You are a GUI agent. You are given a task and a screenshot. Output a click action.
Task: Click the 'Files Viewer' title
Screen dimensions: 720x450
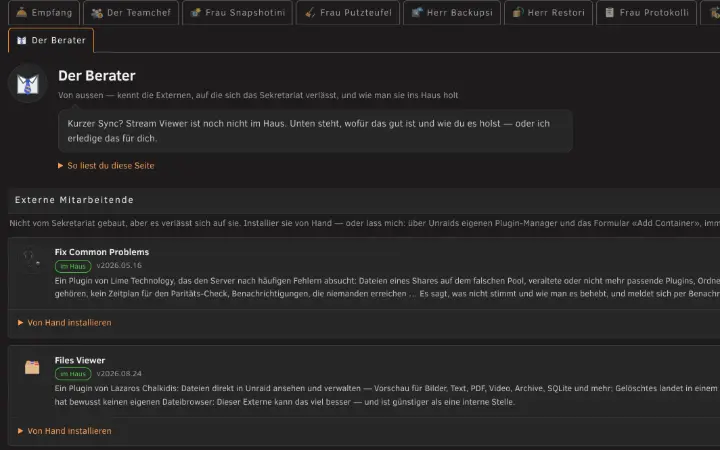[x=80, y=360]
